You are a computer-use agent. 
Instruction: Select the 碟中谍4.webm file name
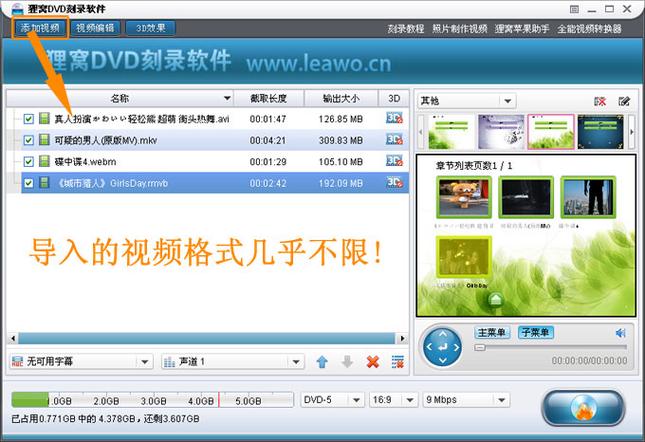pos(85,162)
